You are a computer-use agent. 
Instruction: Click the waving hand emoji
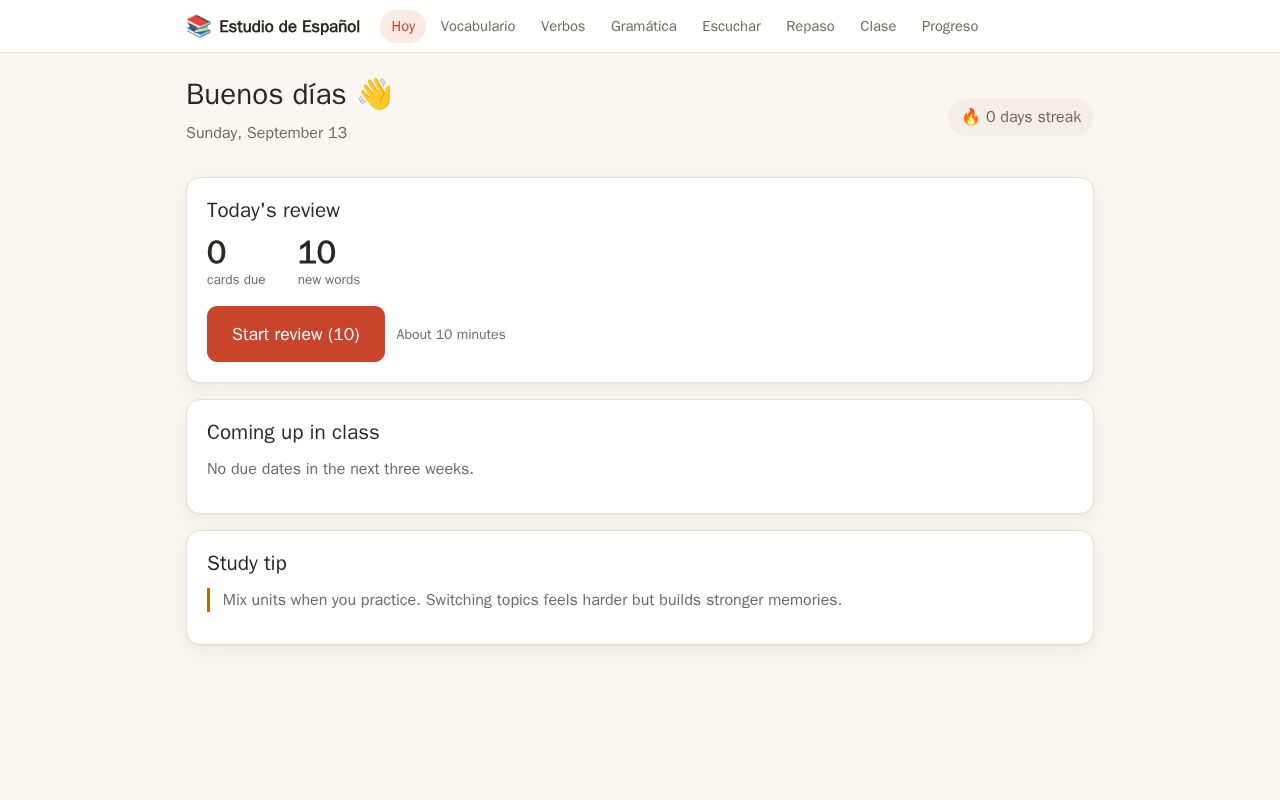pyautogui.click(x=375, y=94)
